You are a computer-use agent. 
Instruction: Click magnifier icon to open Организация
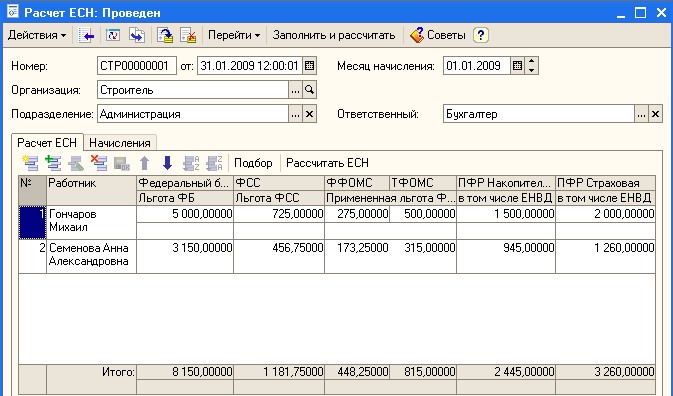coord(309,90)
